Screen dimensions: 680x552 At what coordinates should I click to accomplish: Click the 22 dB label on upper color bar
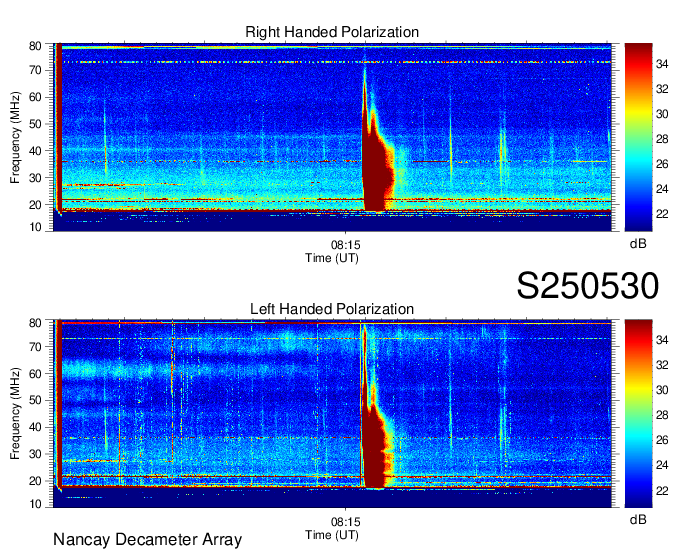(x=662, y=214)
